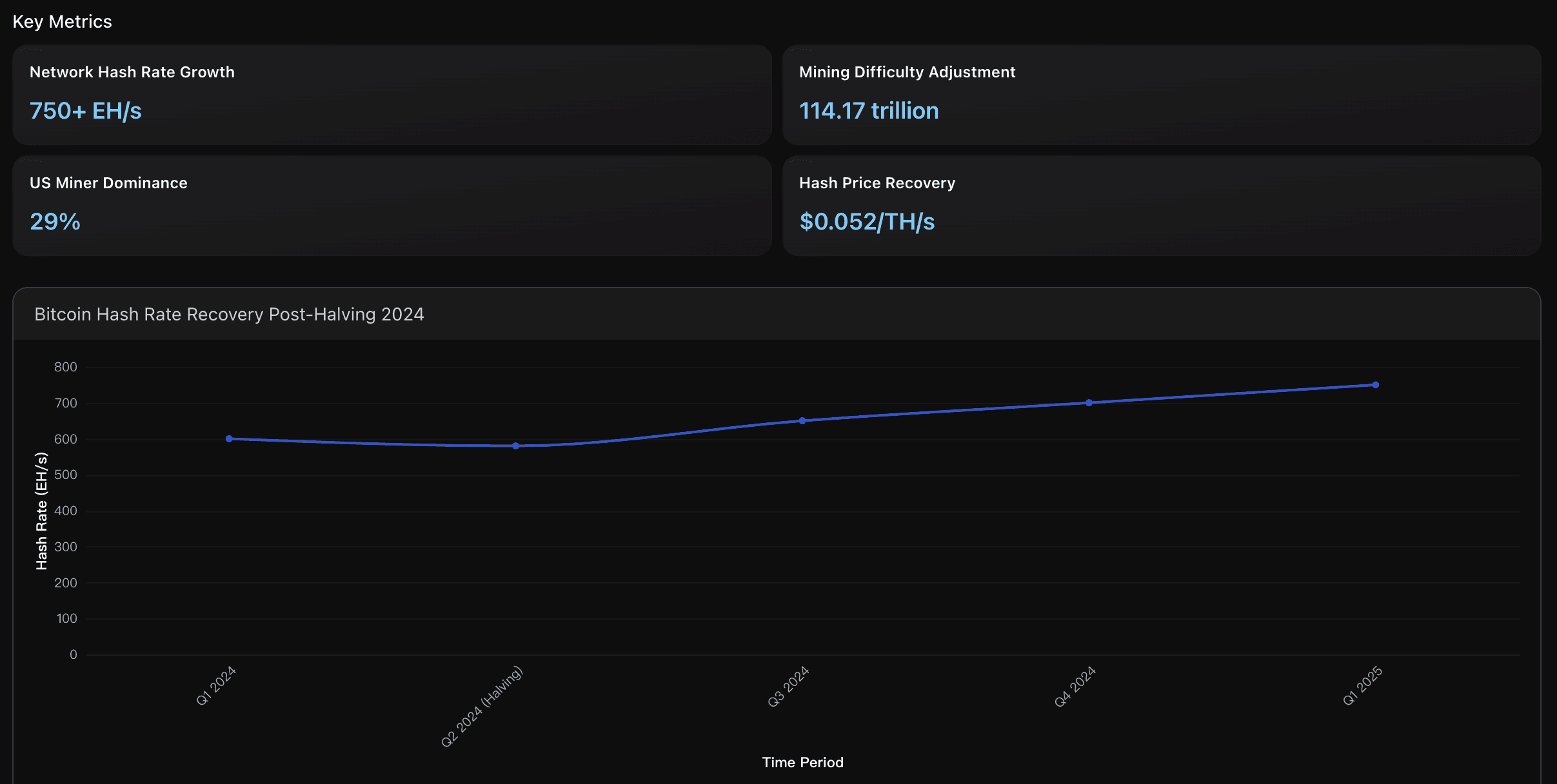The image size is (1557, 784).
Task: Click the 114.17 trillion value
Action: (x=869, y=111)
